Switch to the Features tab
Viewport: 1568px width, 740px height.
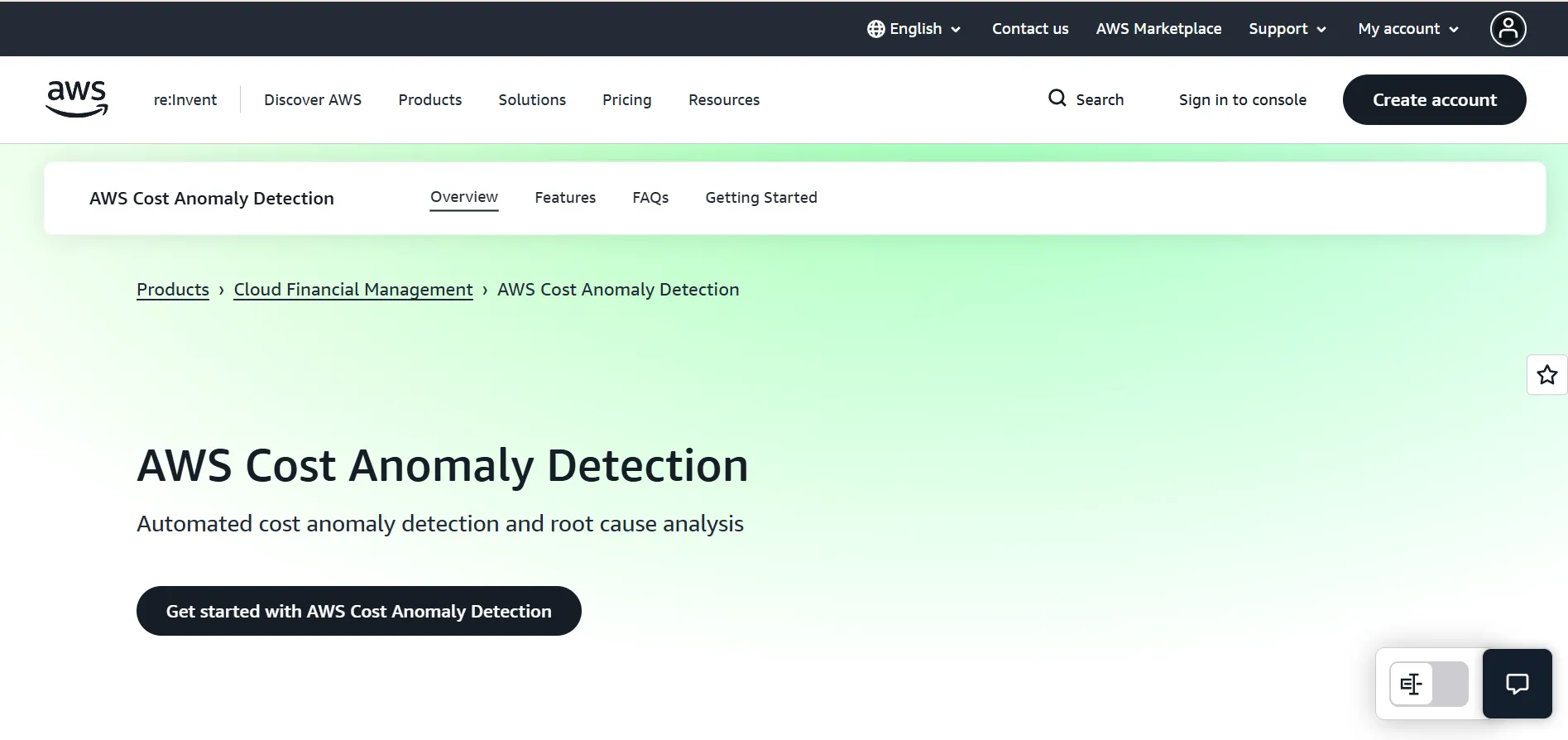tap(565, 198)
